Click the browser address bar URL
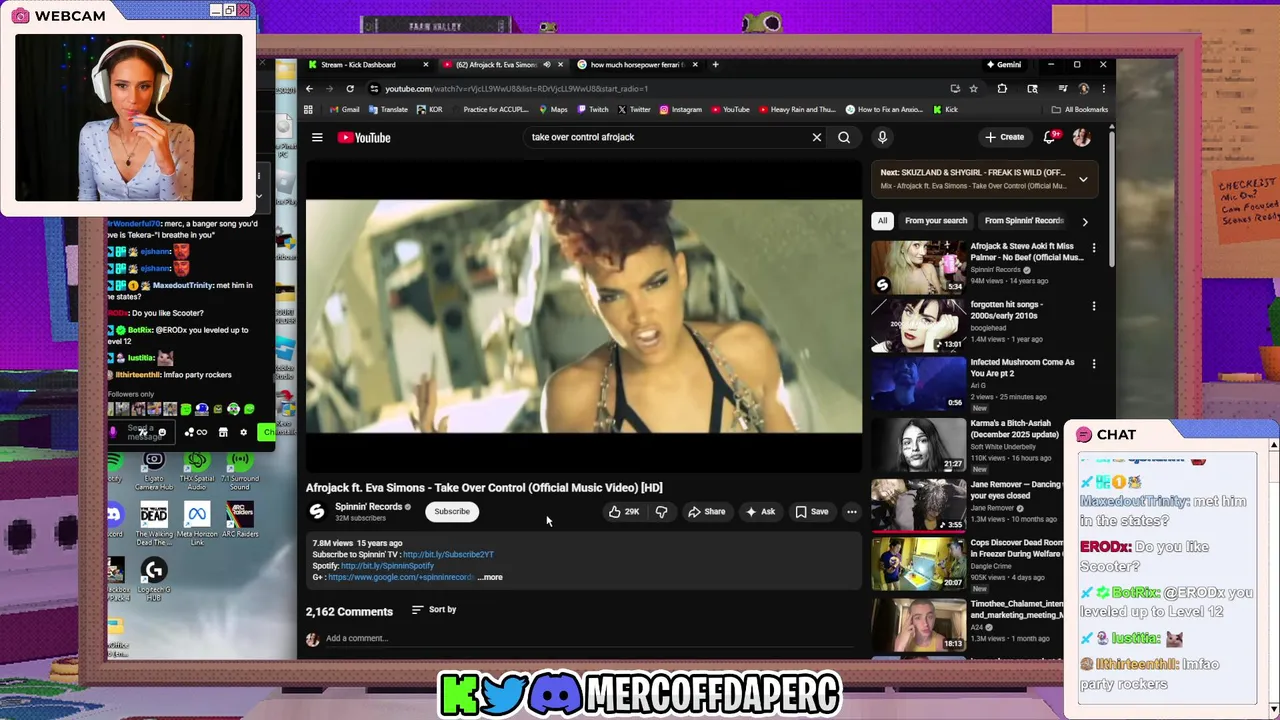Image resolution: width=1280 pixels, height=720 pixels. (x=517, y=89)
